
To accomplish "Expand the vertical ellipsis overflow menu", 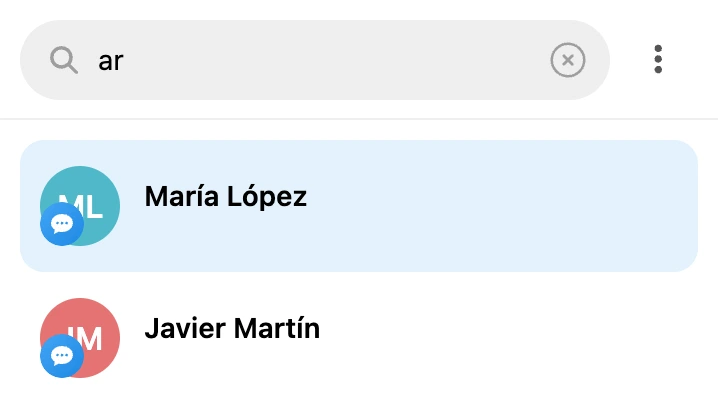I will pos(658,59).
